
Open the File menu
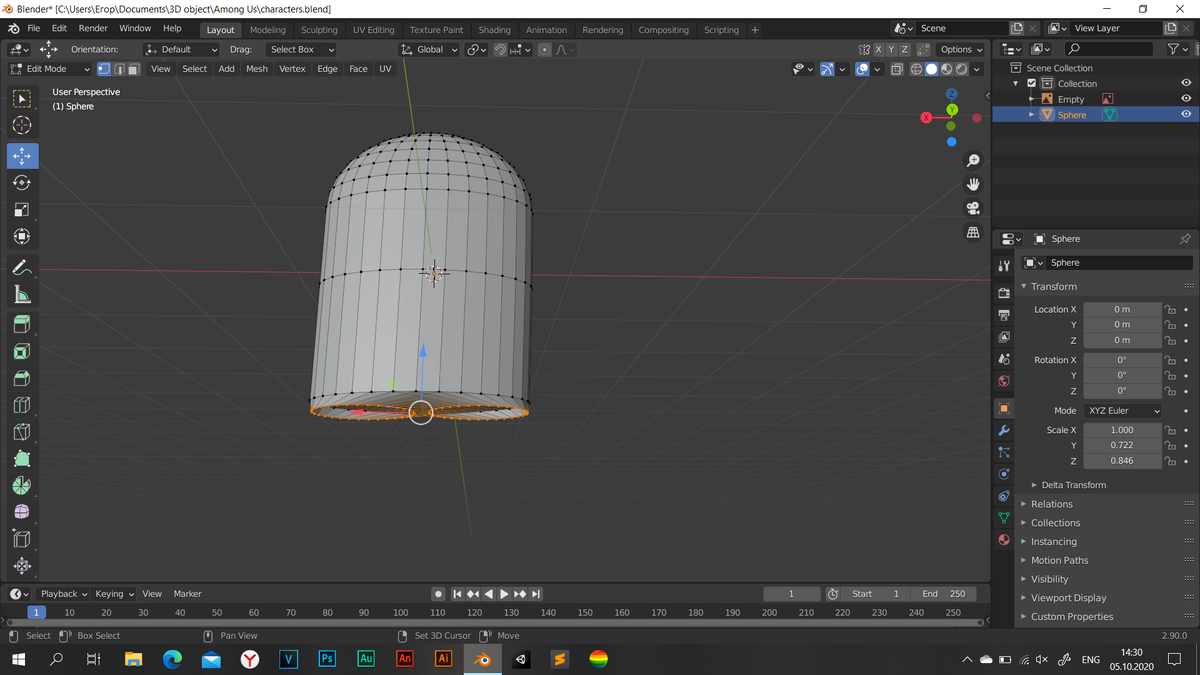(33, 28)
